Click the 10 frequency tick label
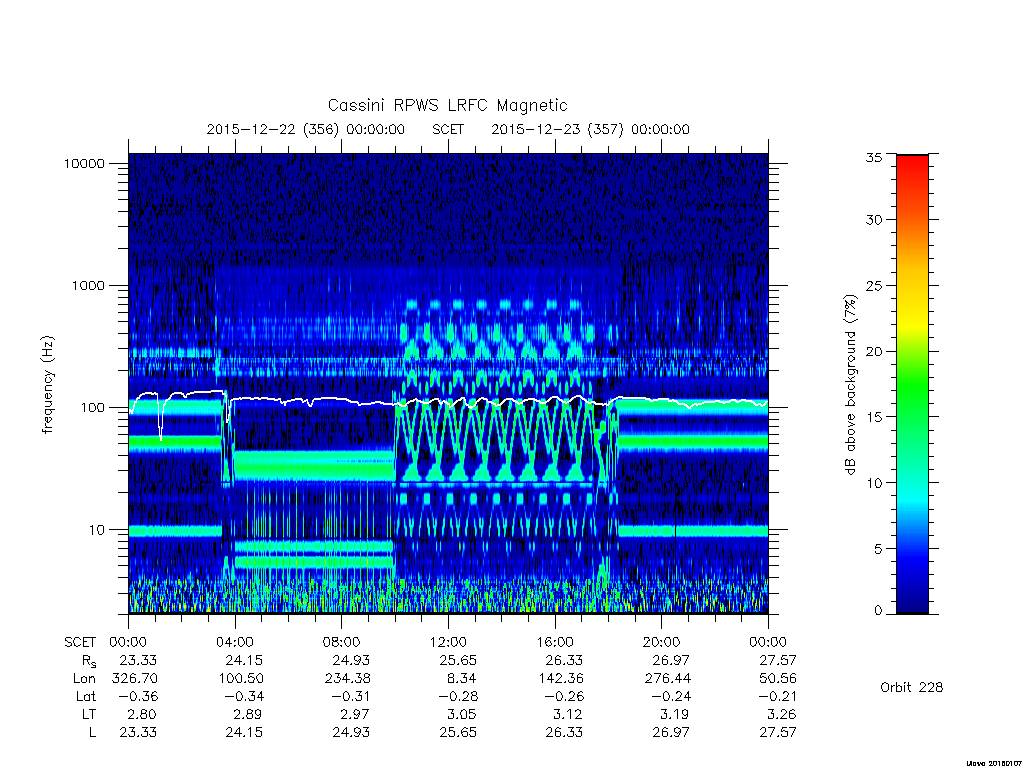1024x768 pixels. pos(97,530)
